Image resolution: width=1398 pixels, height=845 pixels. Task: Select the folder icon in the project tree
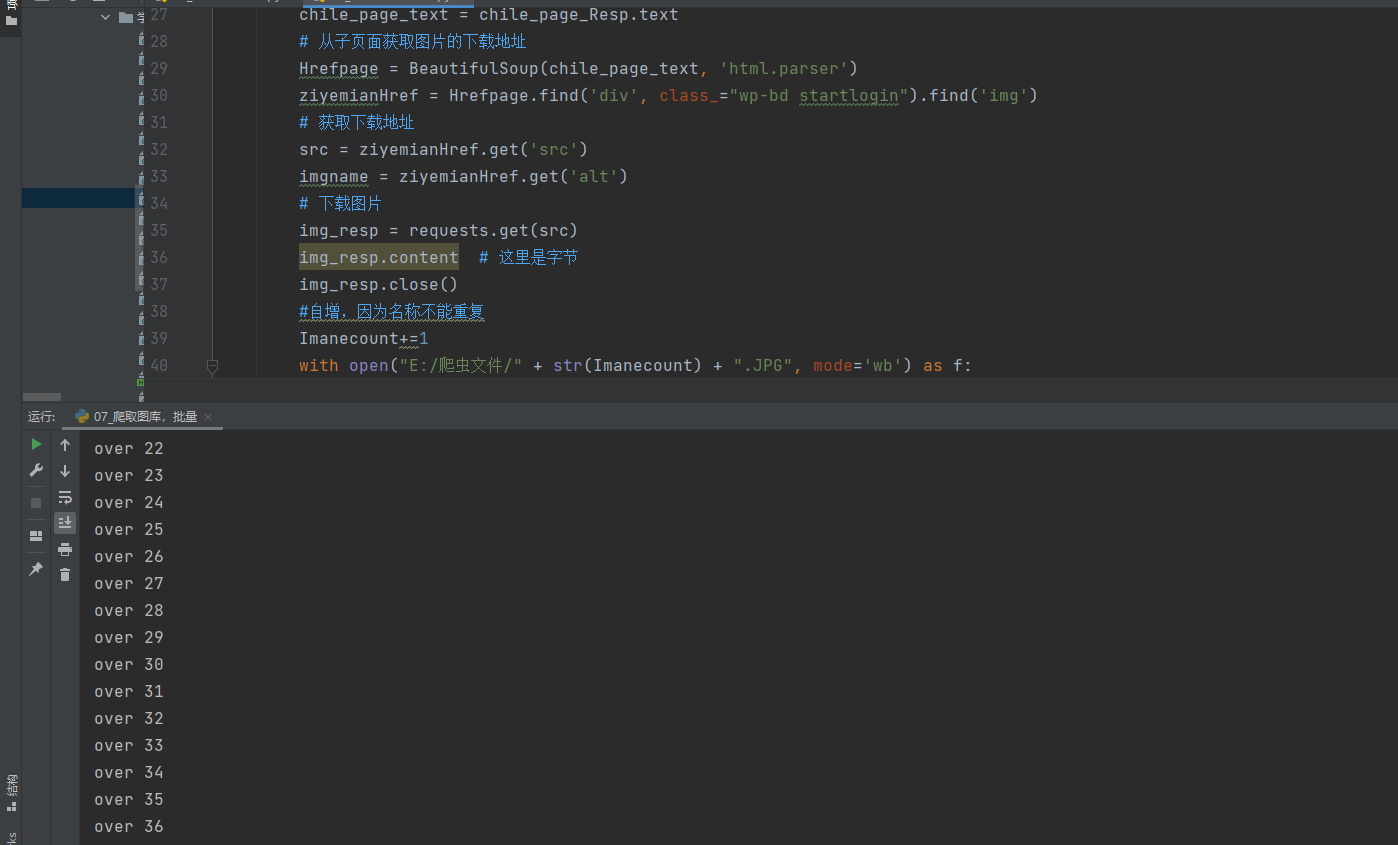coord(125,17)
